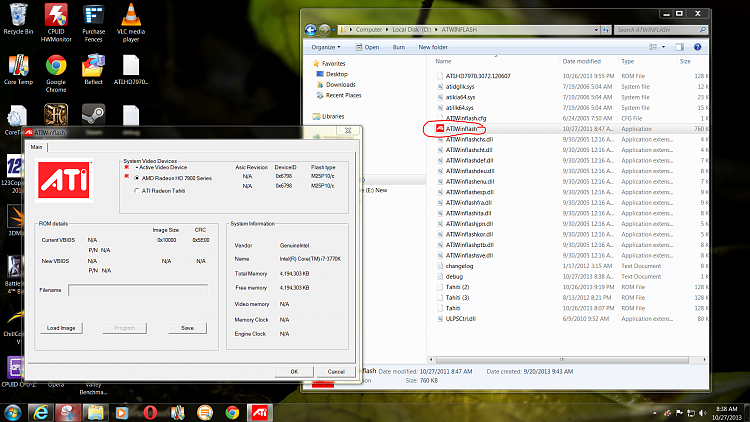Expand the Computer breadcrumb arrow in the address bar
The image size is (750, 422).
tap(387, 30)
